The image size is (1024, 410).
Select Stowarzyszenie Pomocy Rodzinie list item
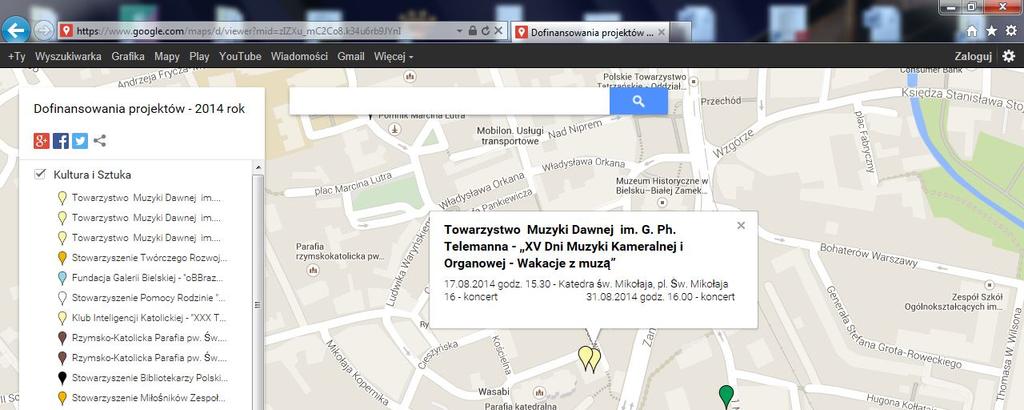click(149, 298)
